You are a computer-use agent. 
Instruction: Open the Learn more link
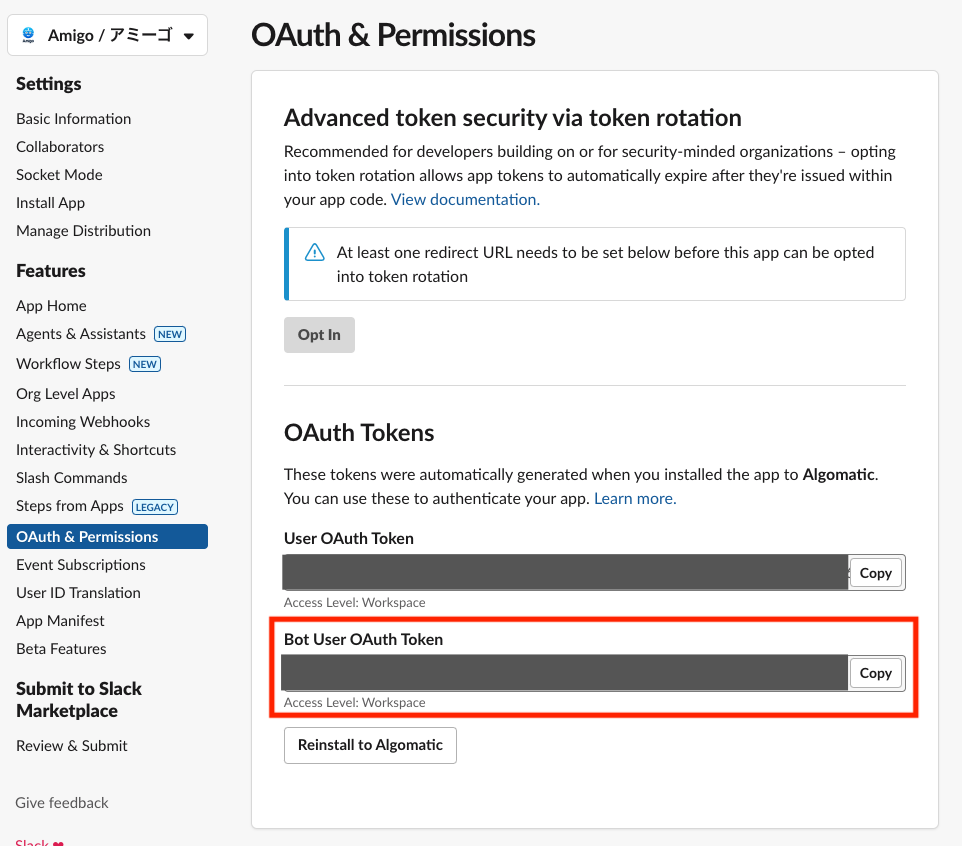click(x=635, y=499)
